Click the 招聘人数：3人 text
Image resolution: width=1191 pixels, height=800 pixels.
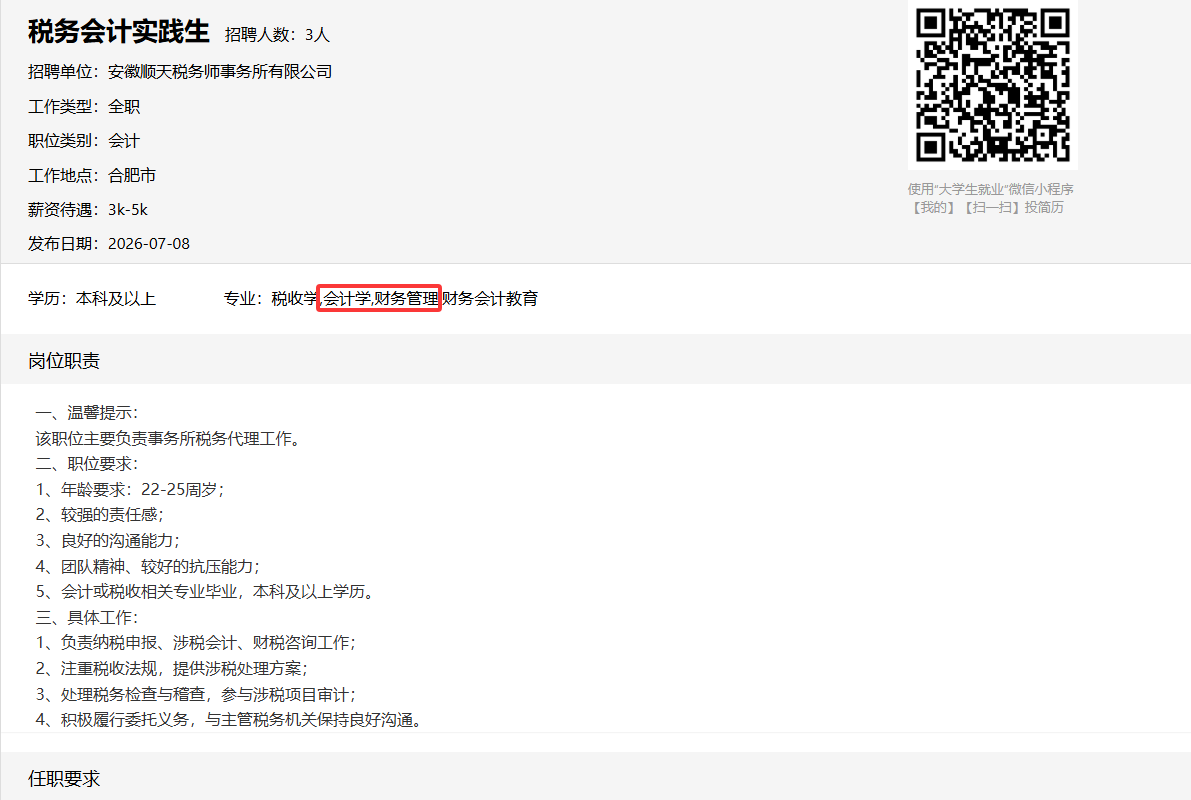click(277, 35)
